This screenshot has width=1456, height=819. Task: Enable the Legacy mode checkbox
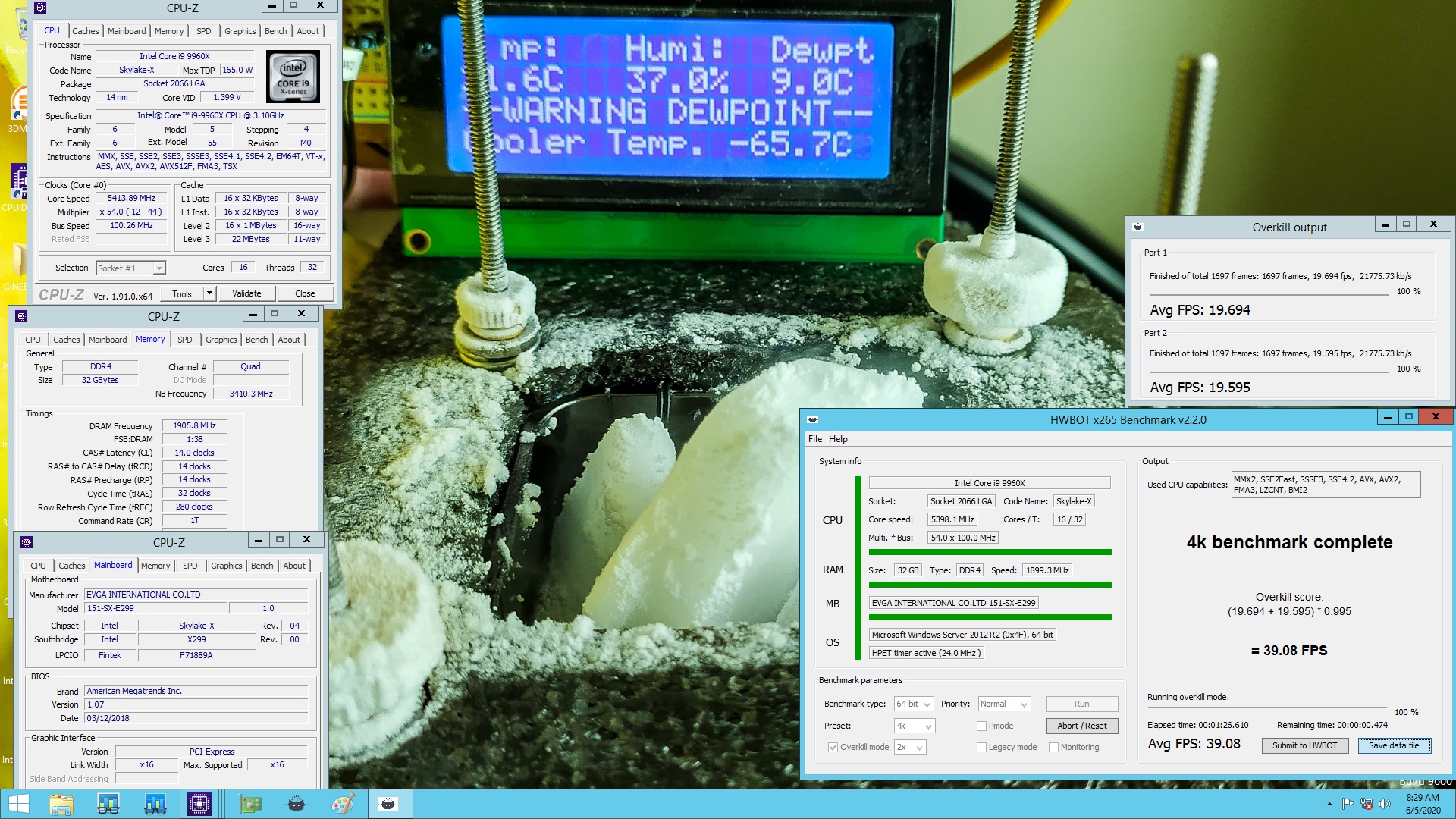tap(982, 747)
